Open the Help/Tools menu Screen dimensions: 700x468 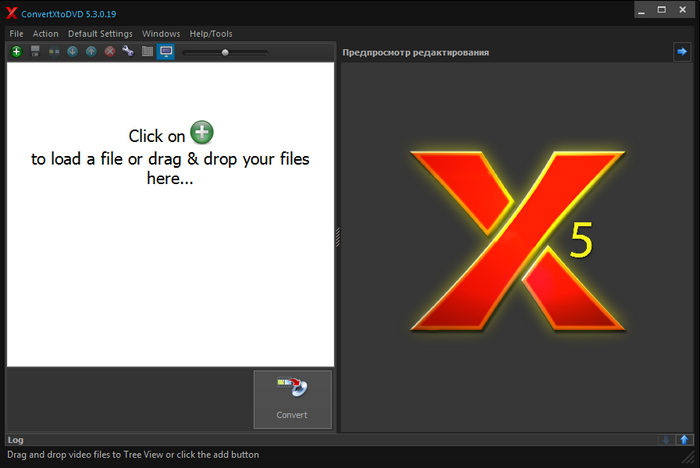(211, 34)
